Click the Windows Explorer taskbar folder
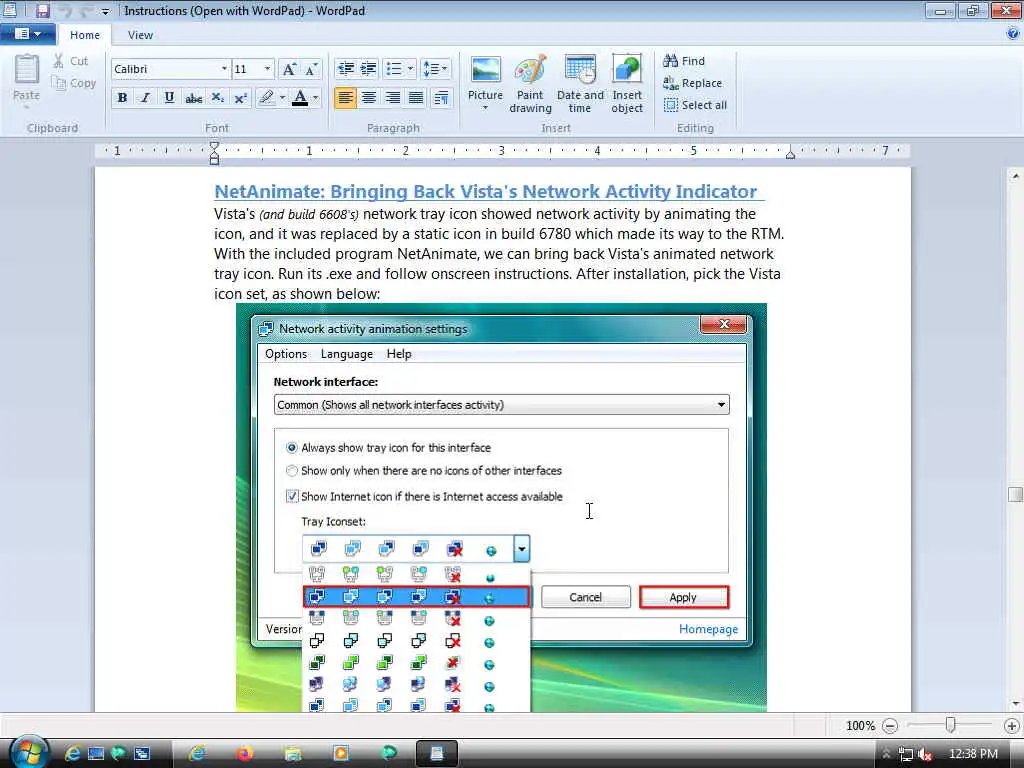Viewport: 1024px width, 768px height. pyautogui.click(x=293, y=754)
